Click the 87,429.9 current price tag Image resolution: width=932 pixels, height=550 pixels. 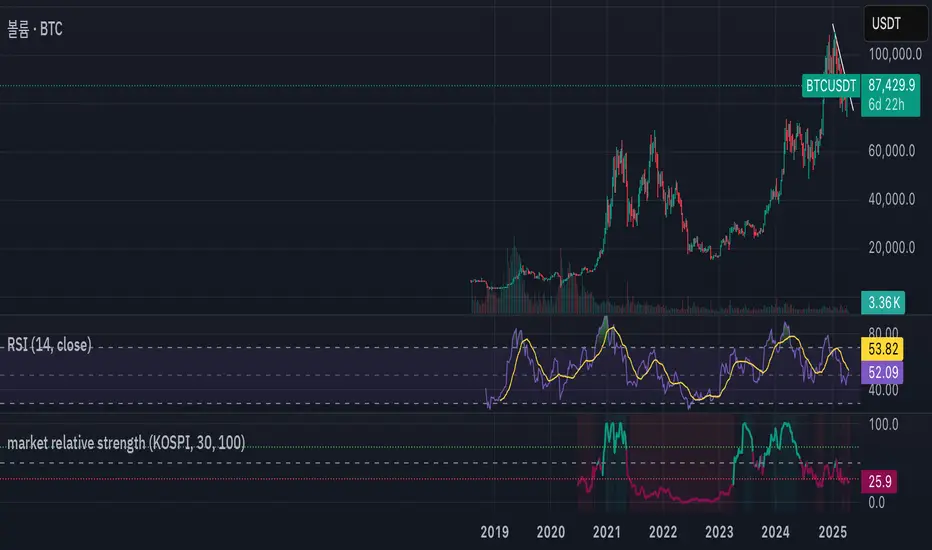coord(891,85)
